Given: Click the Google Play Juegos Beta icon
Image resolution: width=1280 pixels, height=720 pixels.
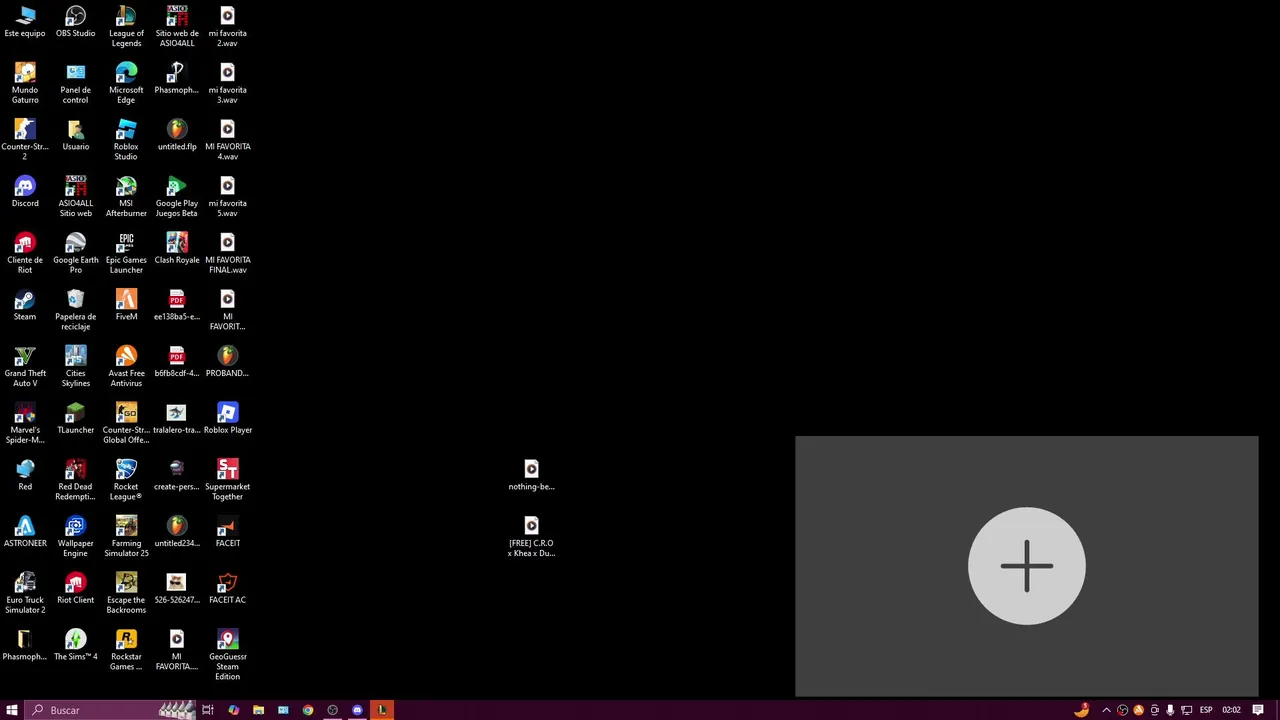Looking at the screenshot, I should click(x=177, y=197).
